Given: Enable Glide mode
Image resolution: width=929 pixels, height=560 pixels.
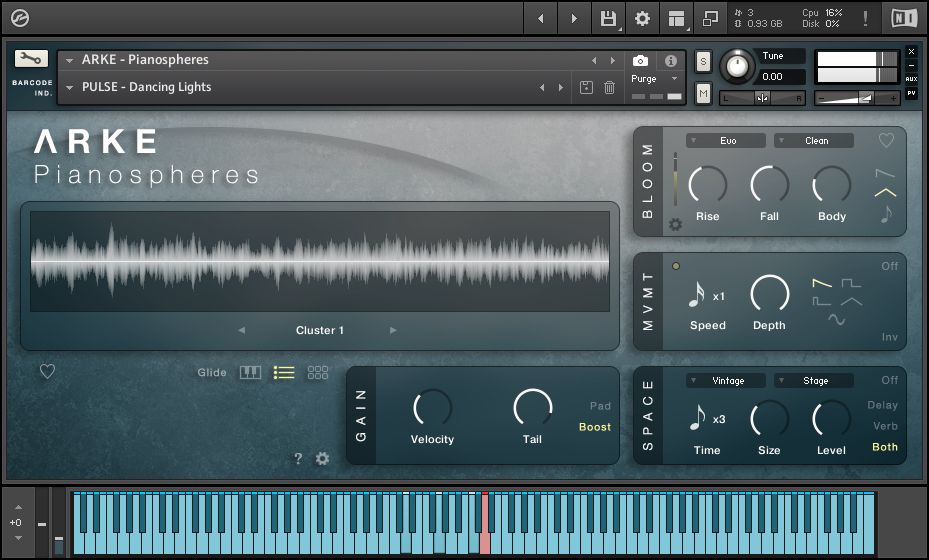Looking at the screenshot, I should click(212, 372).
